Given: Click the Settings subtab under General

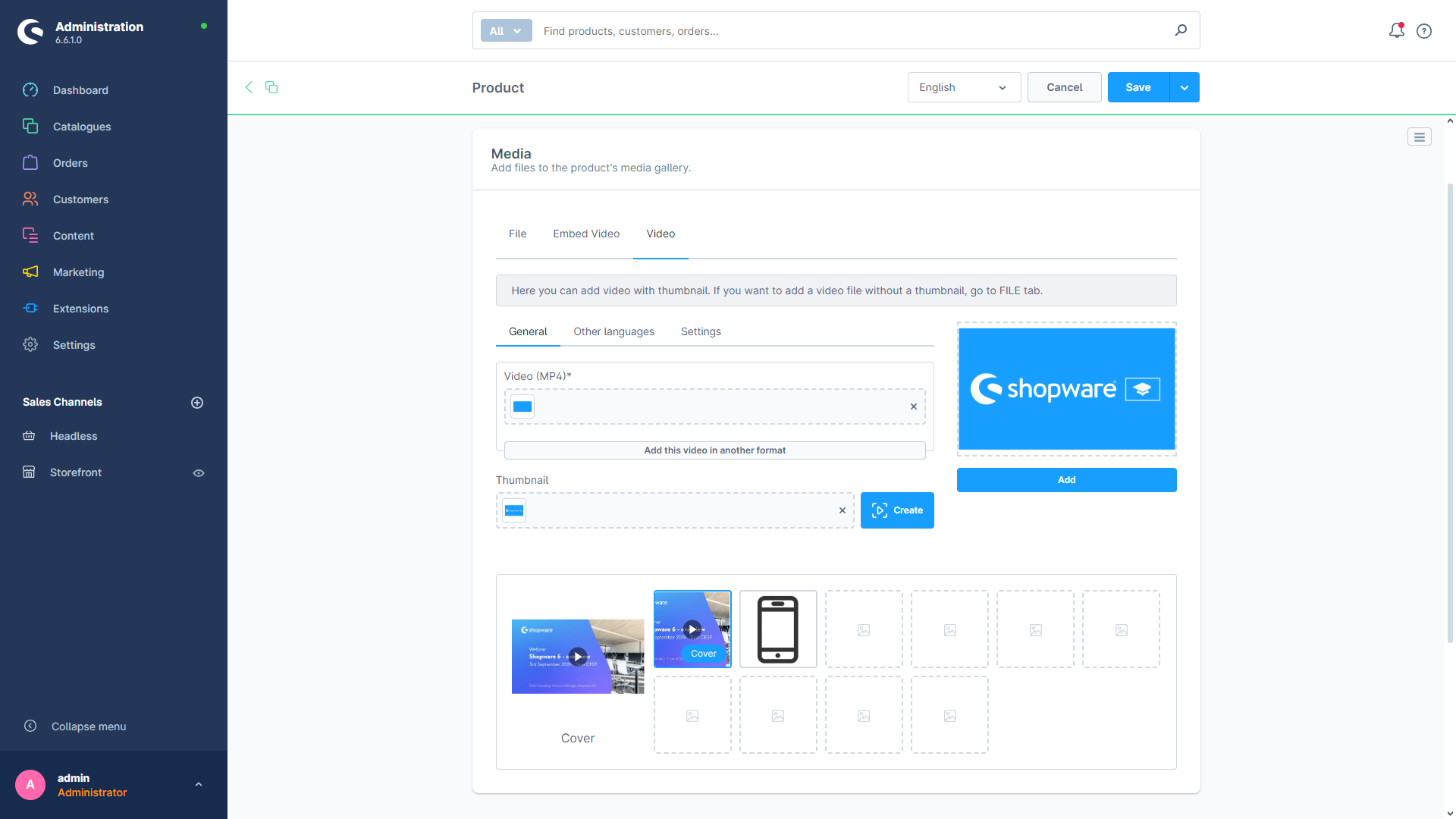Looking at the screenshot, I should (x=700, y=331).
